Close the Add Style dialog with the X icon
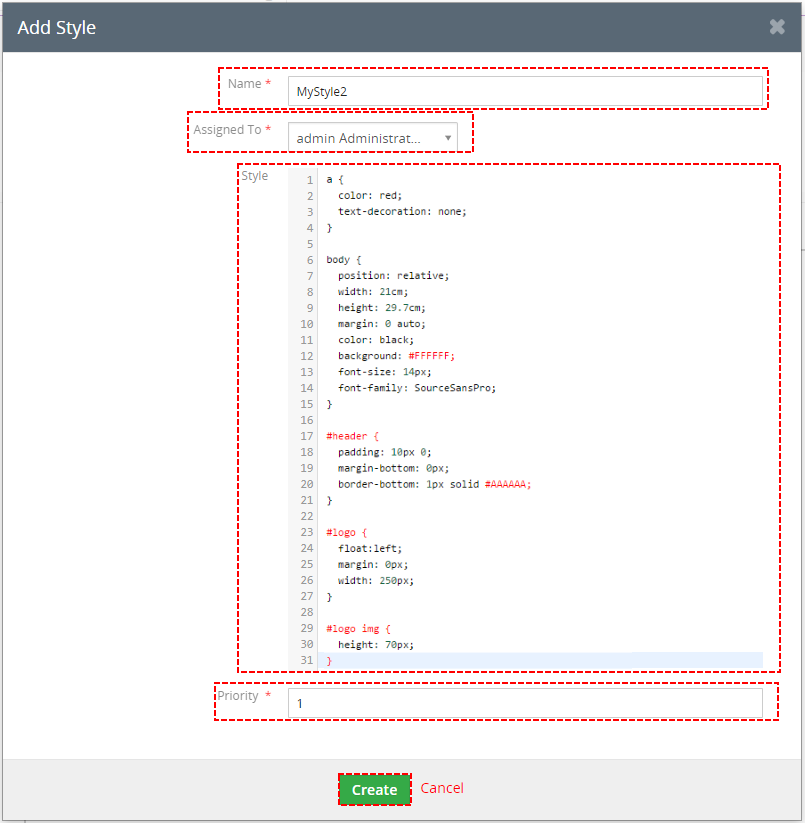The image size is (805, 823). (777, 27)
